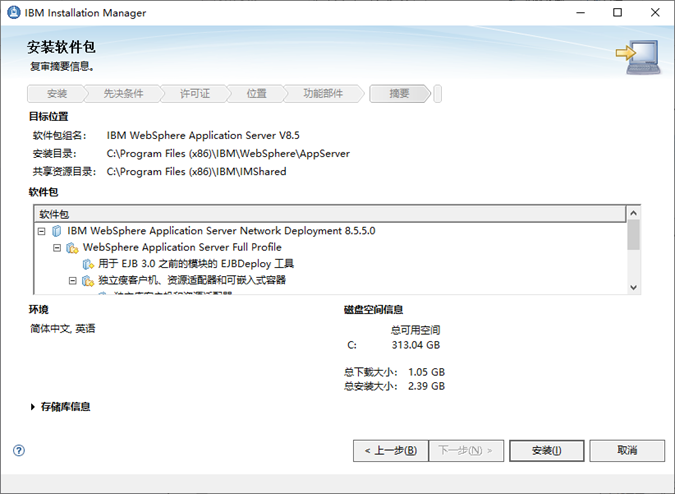Click the EJBDeploy tool feature icon
The height and width of the screenshot is (494, 675).
point(88,264)
